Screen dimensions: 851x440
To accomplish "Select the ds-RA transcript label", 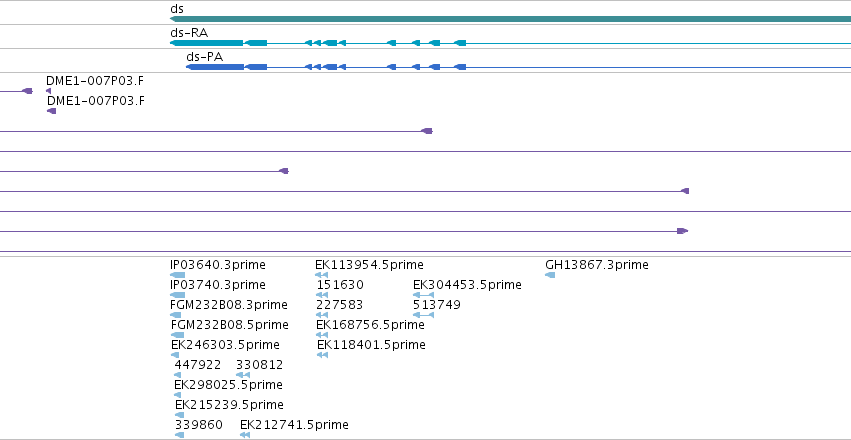I will [x=189, y=33].
